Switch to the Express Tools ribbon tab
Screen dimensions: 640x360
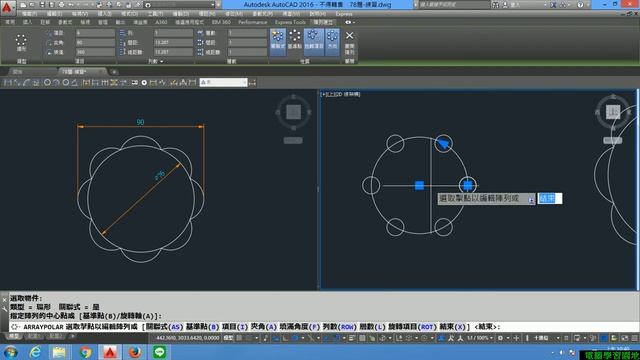tap(290, 22)
